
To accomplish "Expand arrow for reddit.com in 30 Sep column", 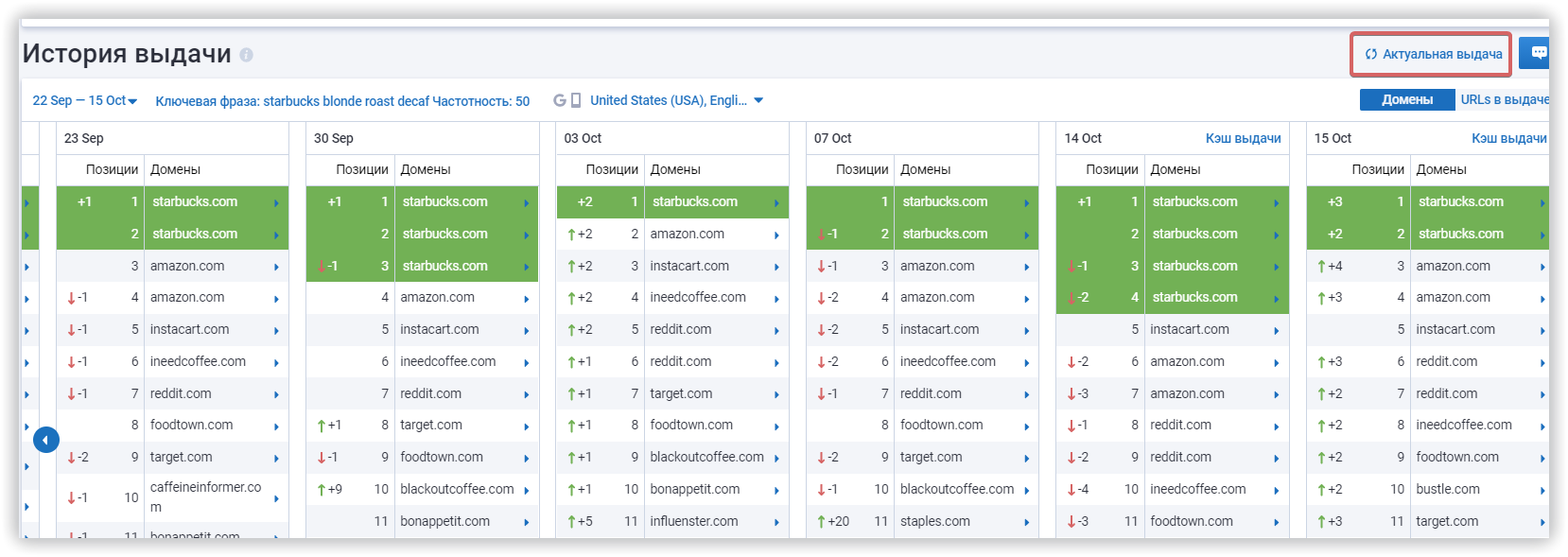I will [527, 395].
